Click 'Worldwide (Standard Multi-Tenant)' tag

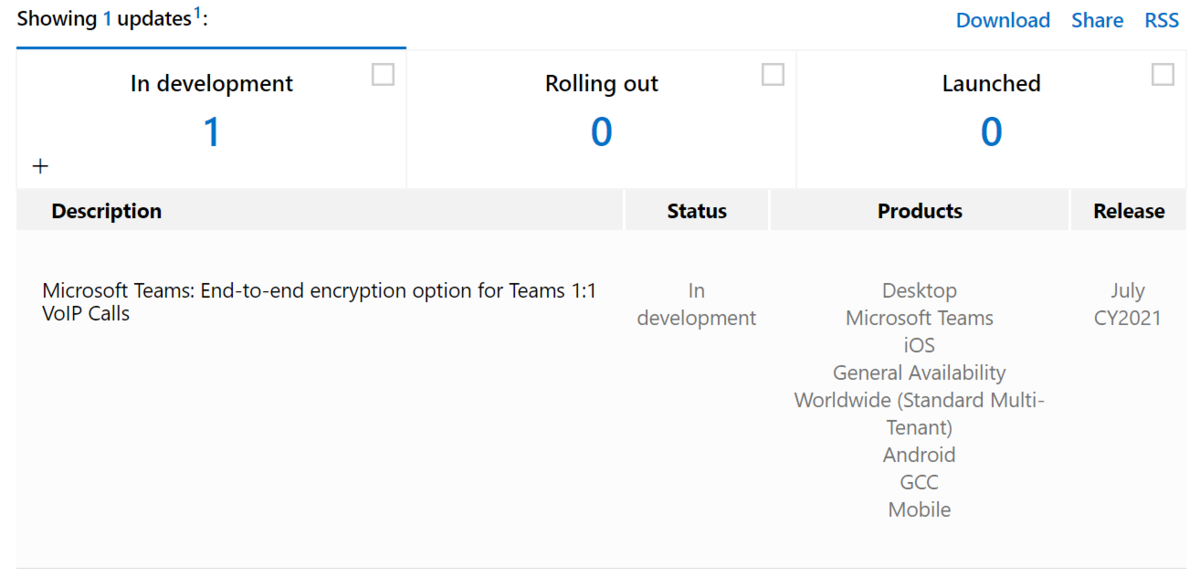pos(920,414)
